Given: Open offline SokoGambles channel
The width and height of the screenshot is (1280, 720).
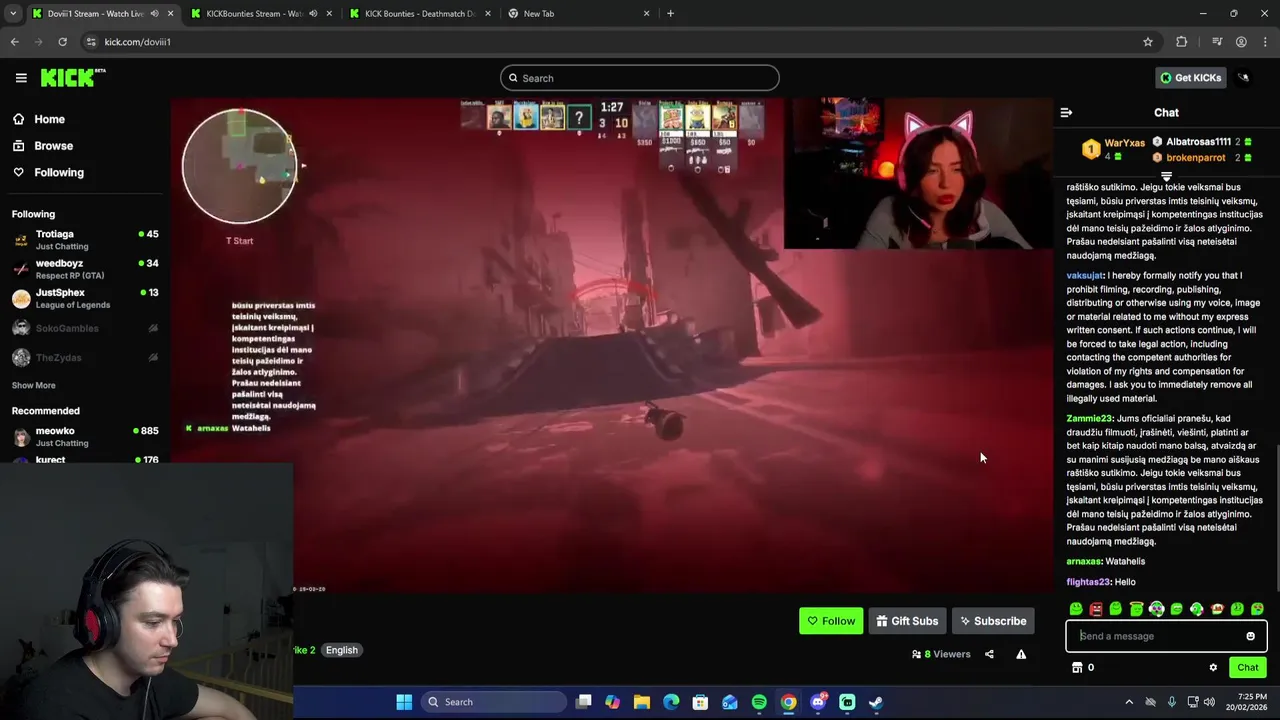Looking at the screenshot, I should point(84,328).
